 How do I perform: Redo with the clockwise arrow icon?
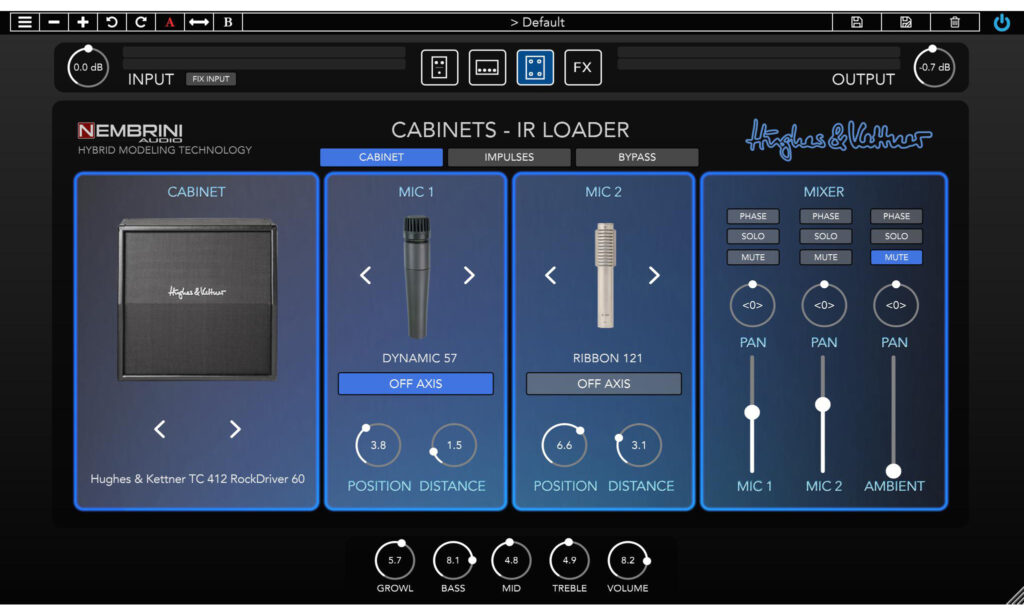click(x=140, y=22)
